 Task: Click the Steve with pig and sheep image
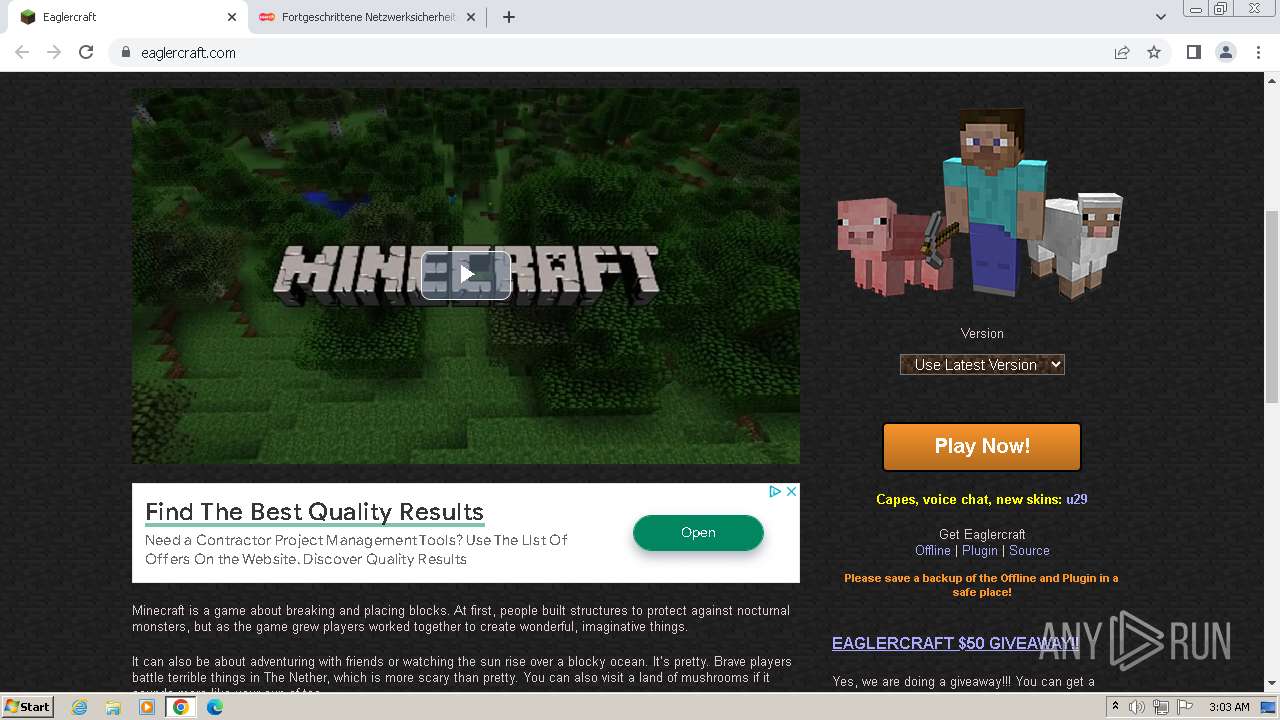click(x=981, y=203)
